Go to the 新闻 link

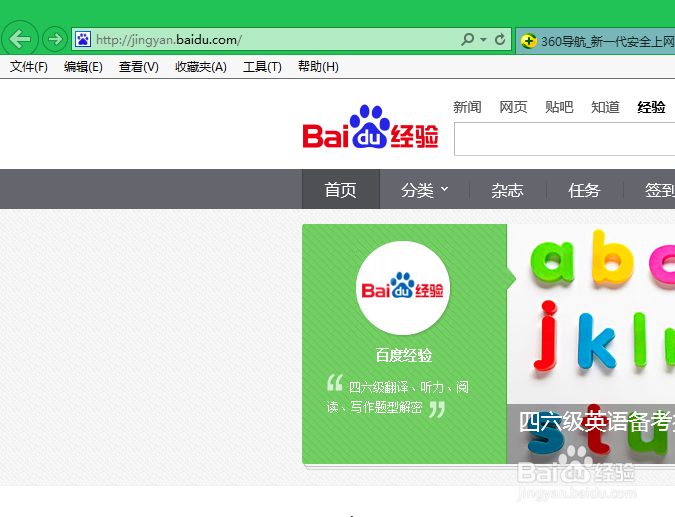[467, 107]
